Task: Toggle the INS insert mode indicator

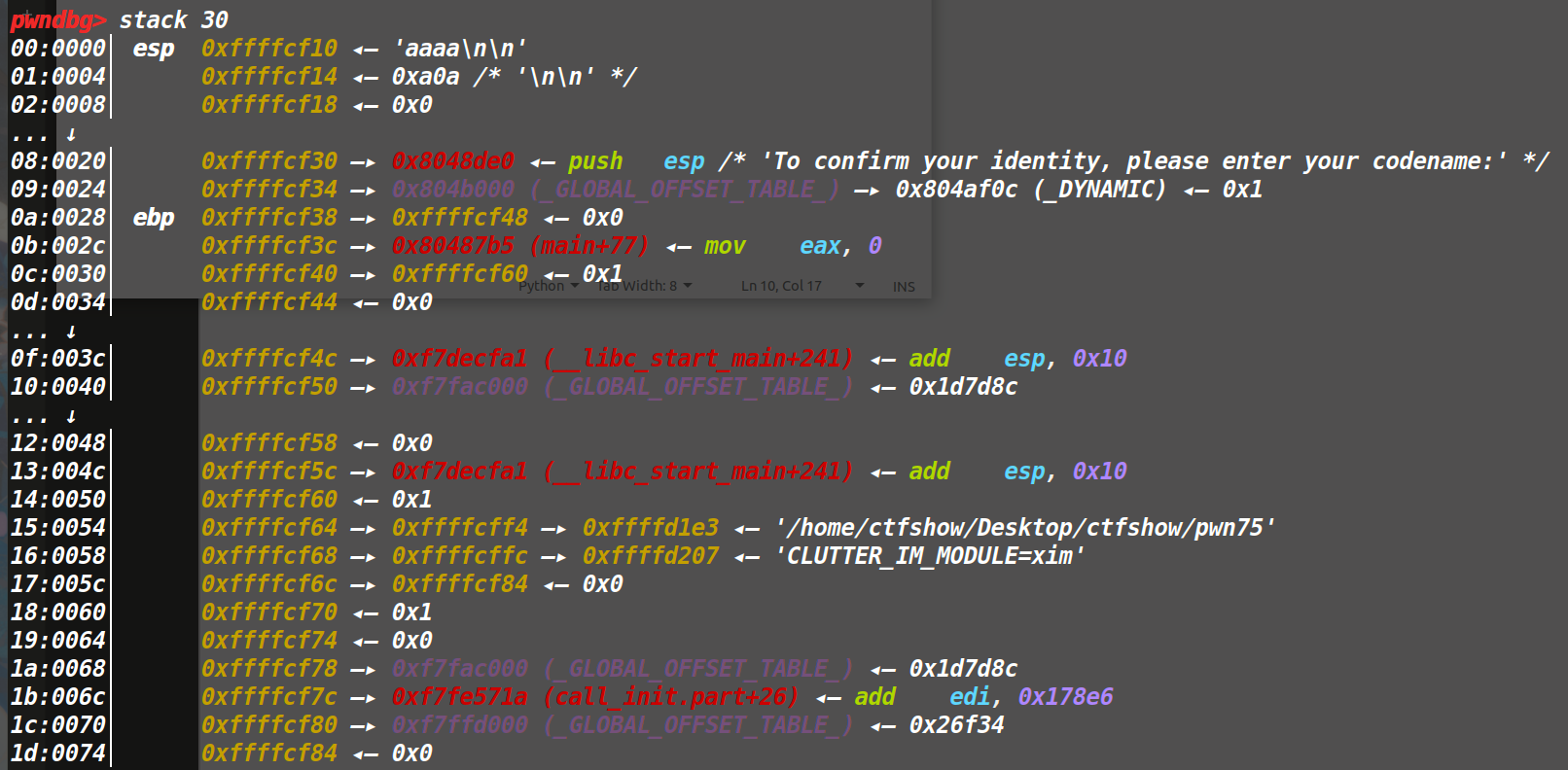Action: pyautogui.click(x=903, y=287)
